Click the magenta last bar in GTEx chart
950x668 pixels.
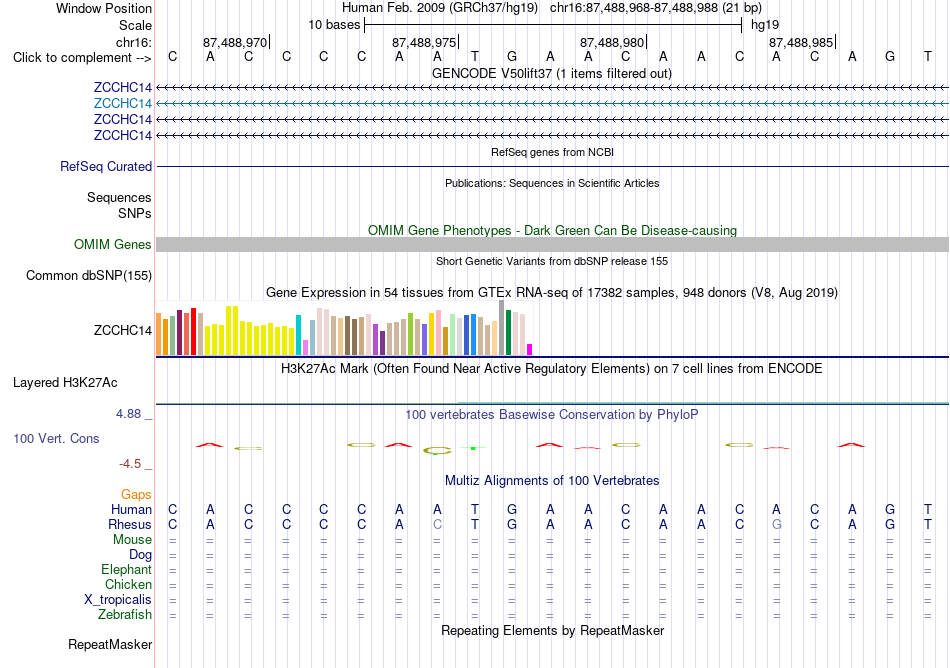[x=530, y=349]
